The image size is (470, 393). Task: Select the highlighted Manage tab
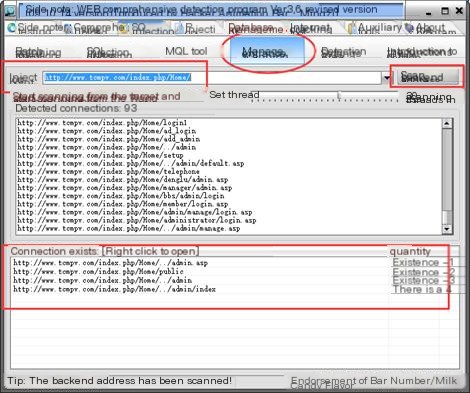tap(267, 52)
